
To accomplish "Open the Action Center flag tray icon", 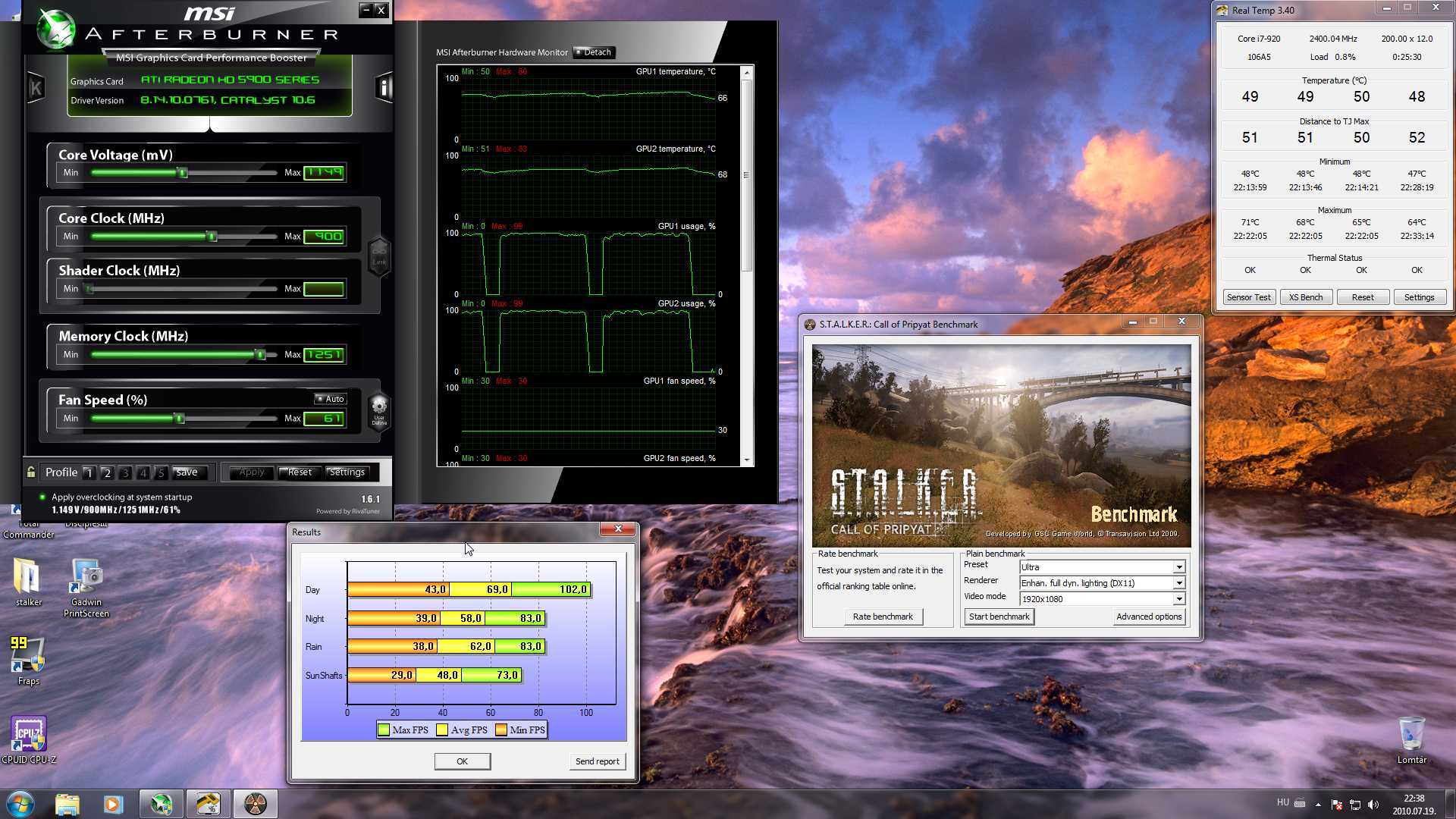I will coord(1336,804).
